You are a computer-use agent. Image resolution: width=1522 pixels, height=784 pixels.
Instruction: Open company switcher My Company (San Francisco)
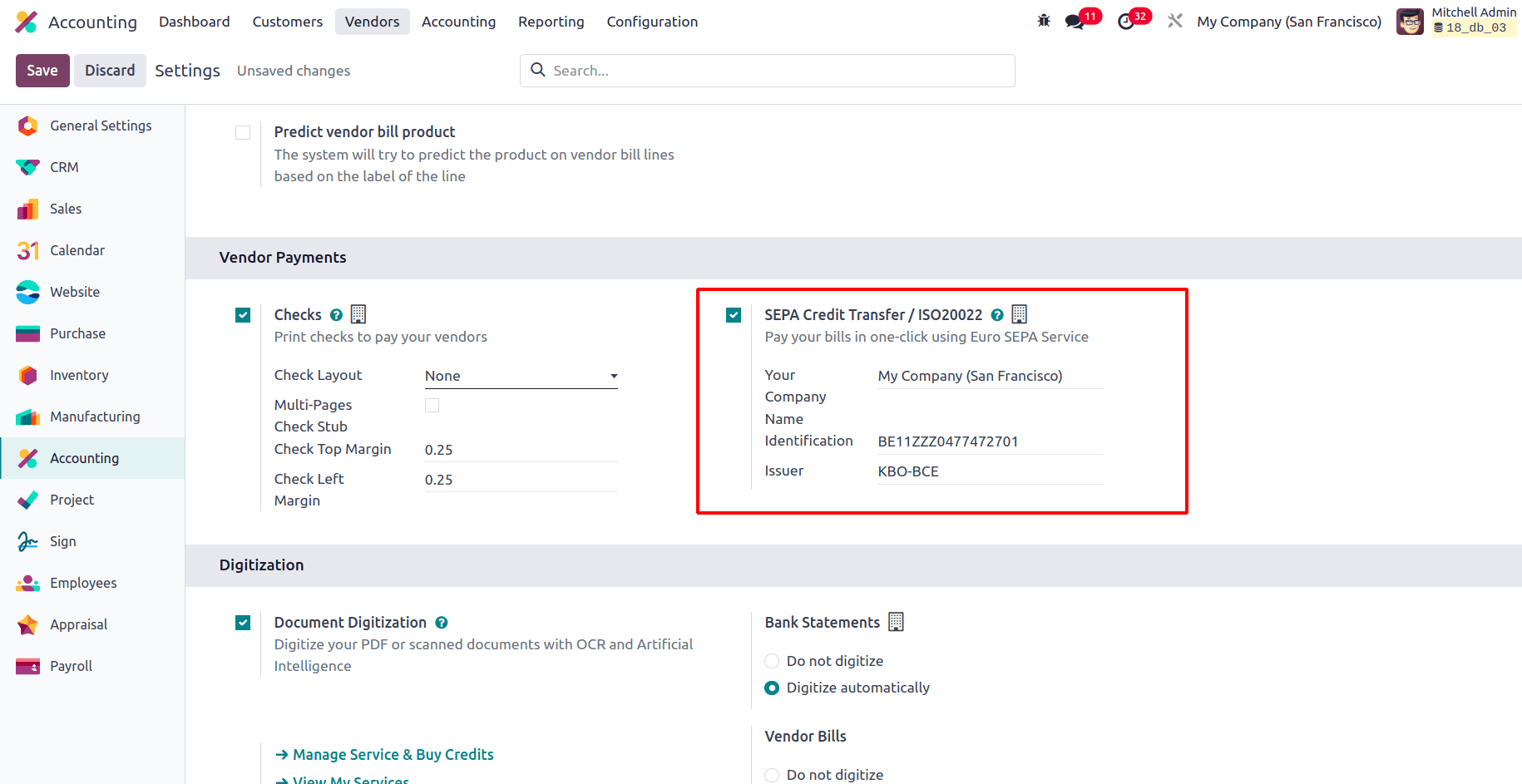pyautogui.click(x=1289, y=22)
